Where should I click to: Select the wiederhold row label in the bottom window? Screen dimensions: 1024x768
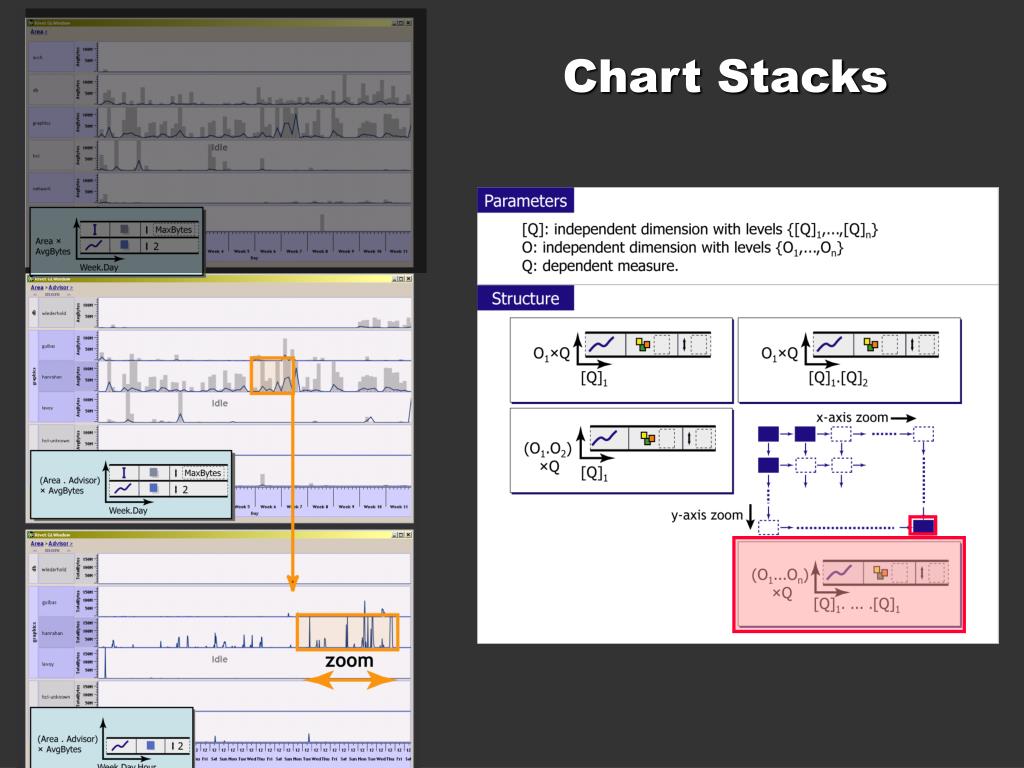[x=54, y=569]
